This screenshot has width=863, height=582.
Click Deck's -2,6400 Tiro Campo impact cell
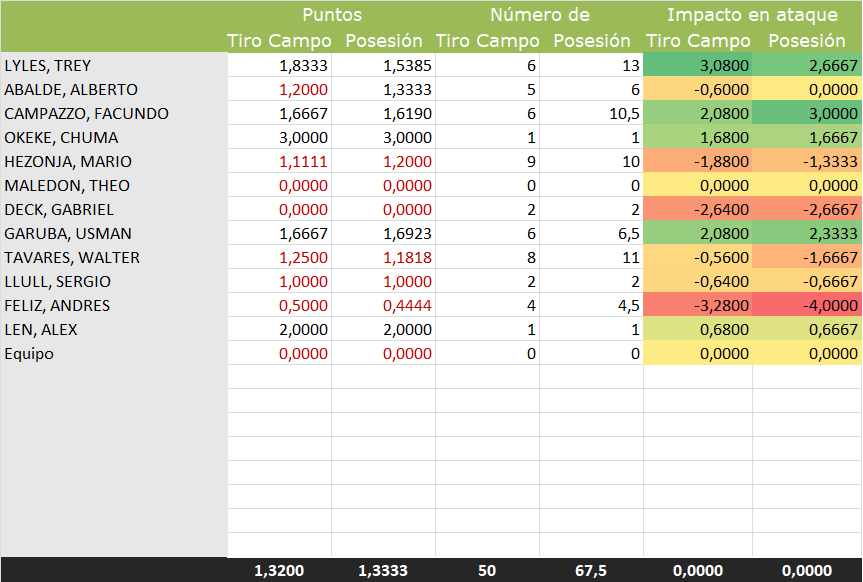pos(699,210)
